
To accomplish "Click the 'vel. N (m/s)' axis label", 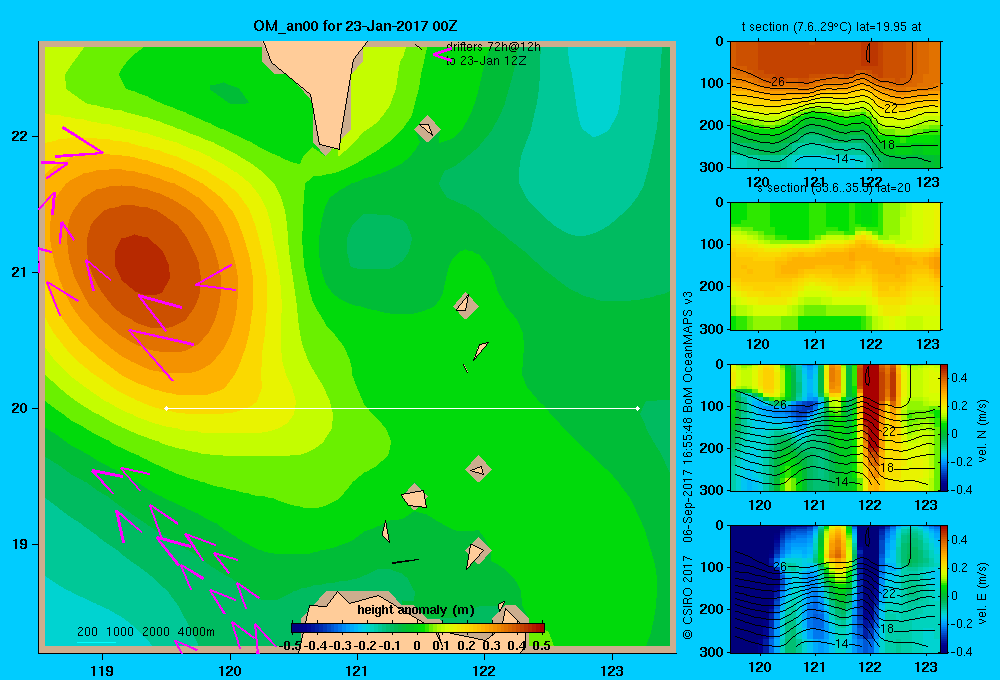I will pos(982,431).
